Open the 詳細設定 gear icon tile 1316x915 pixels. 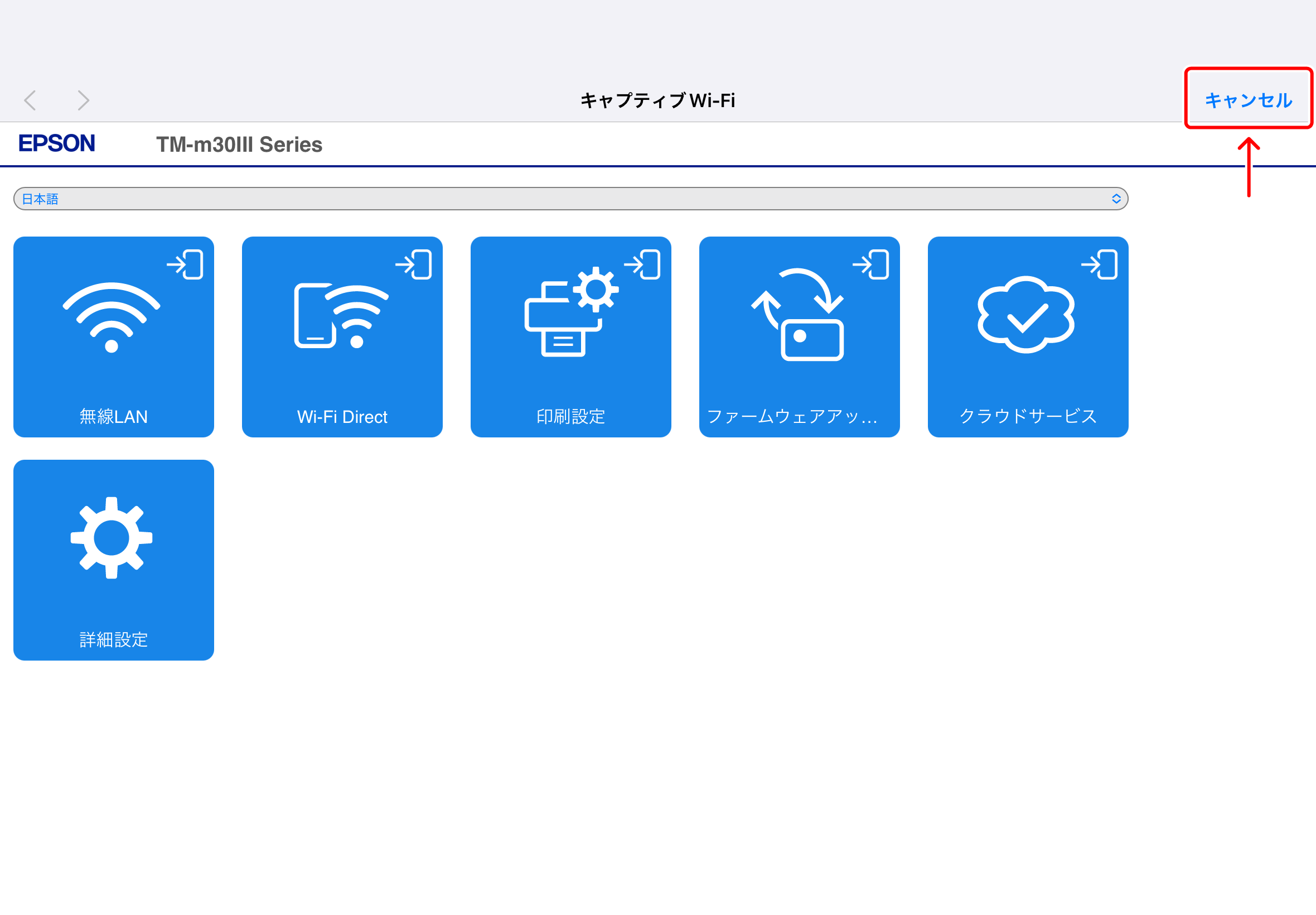pyautogui.click(x=112, y=538)
